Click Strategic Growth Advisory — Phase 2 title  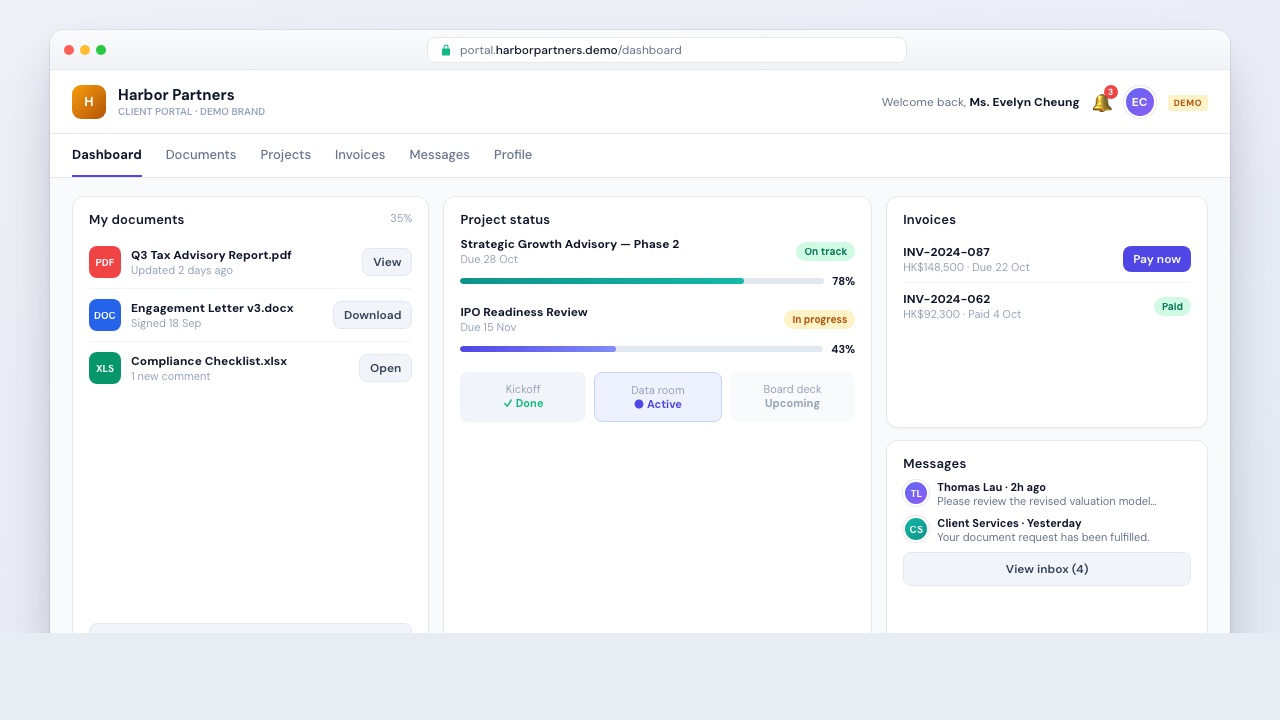click(570, 244)
